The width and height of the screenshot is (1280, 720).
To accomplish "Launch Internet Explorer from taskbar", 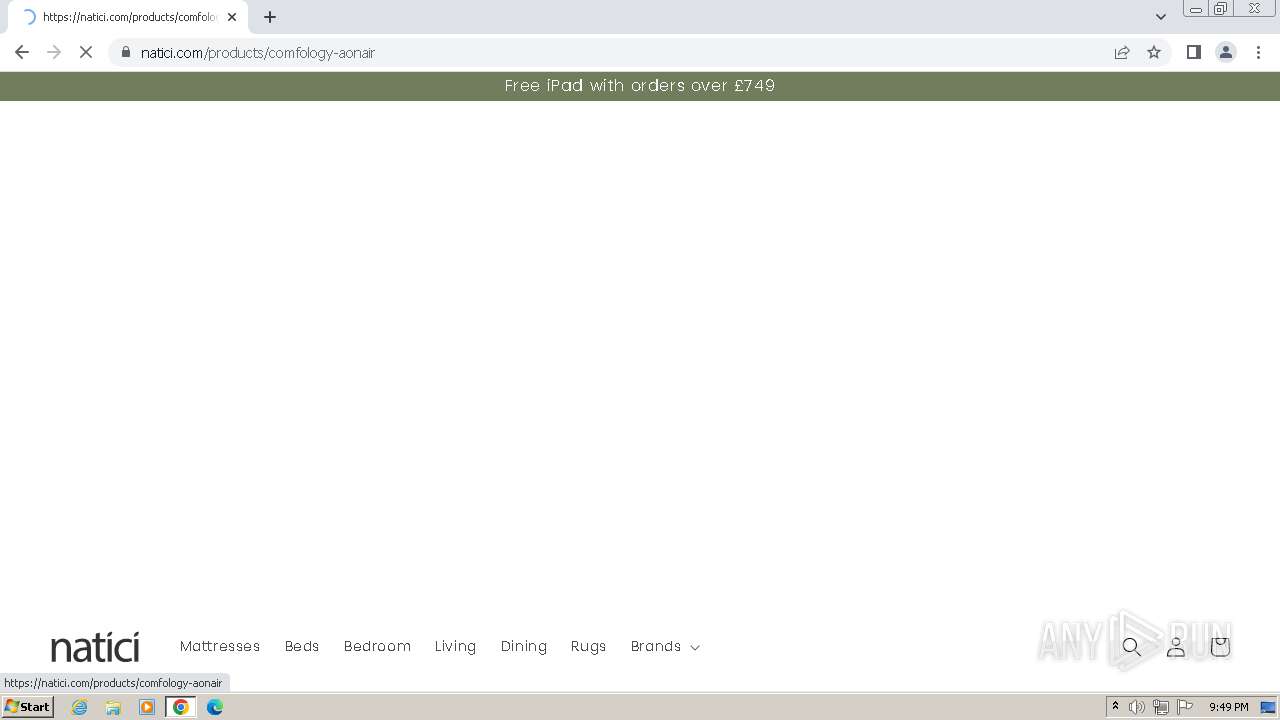I will pos(80,707).
